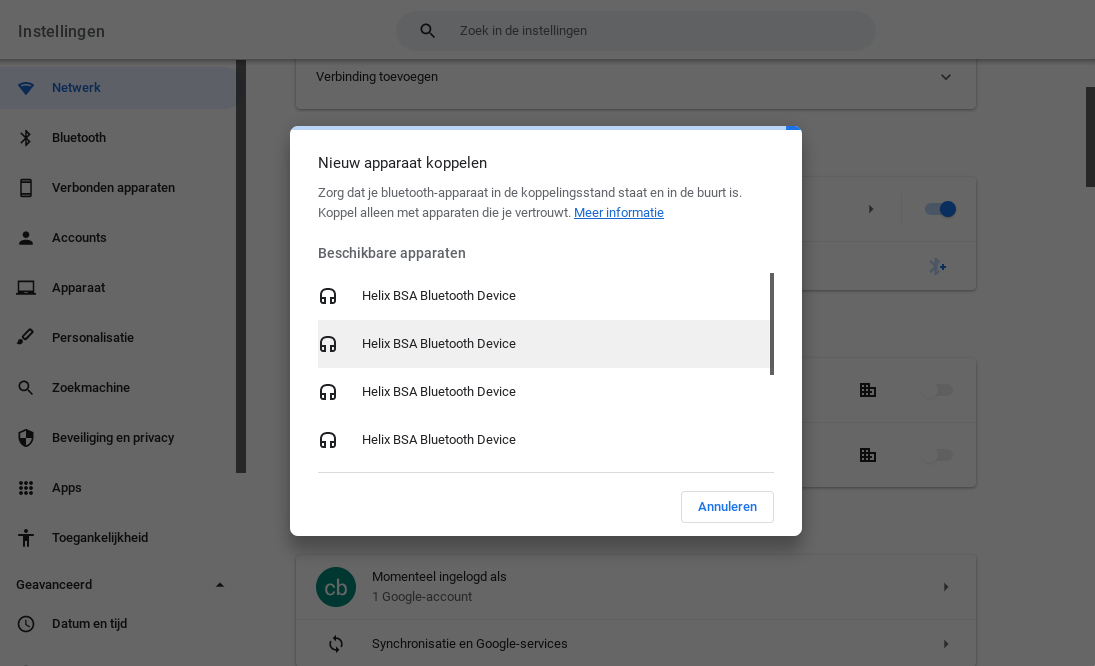Toggle the Bluetooth switch off
Image resolution: width=1095 pixels, height=666 pixels.
click(x=940, y=209)
